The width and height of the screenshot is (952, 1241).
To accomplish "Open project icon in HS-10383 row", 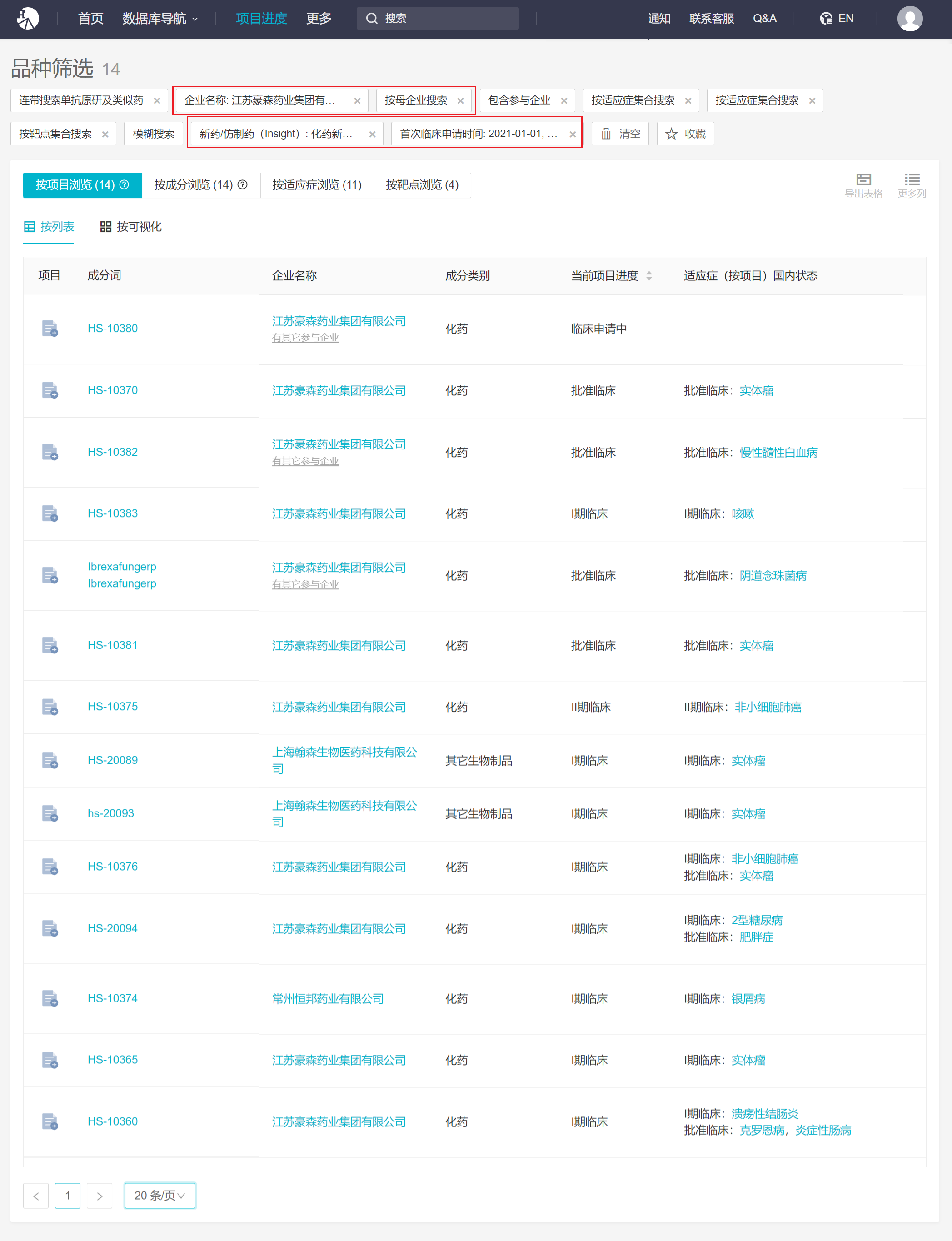I will pyautogui.click(x=50, y=513).
